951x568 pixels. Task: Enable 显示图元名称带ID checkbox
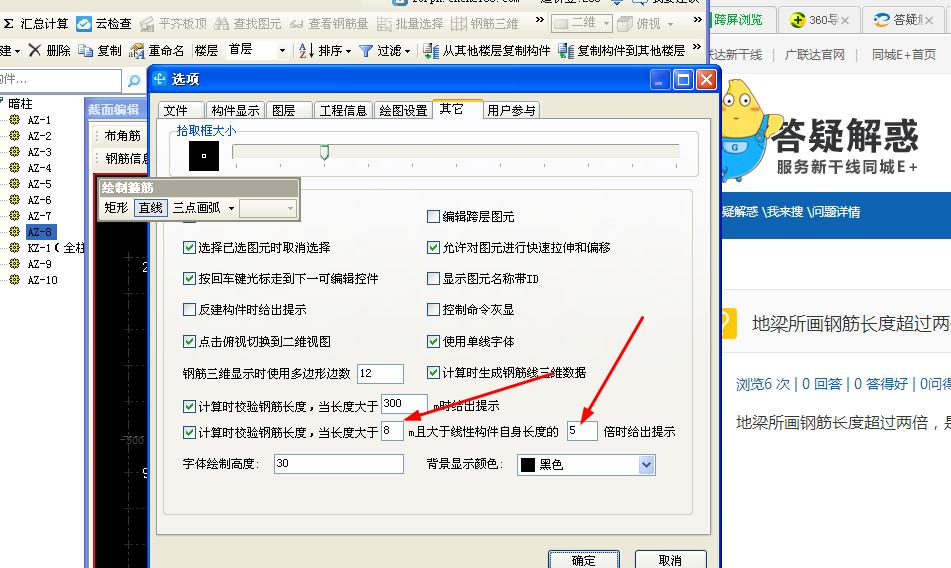coord(433,278)
